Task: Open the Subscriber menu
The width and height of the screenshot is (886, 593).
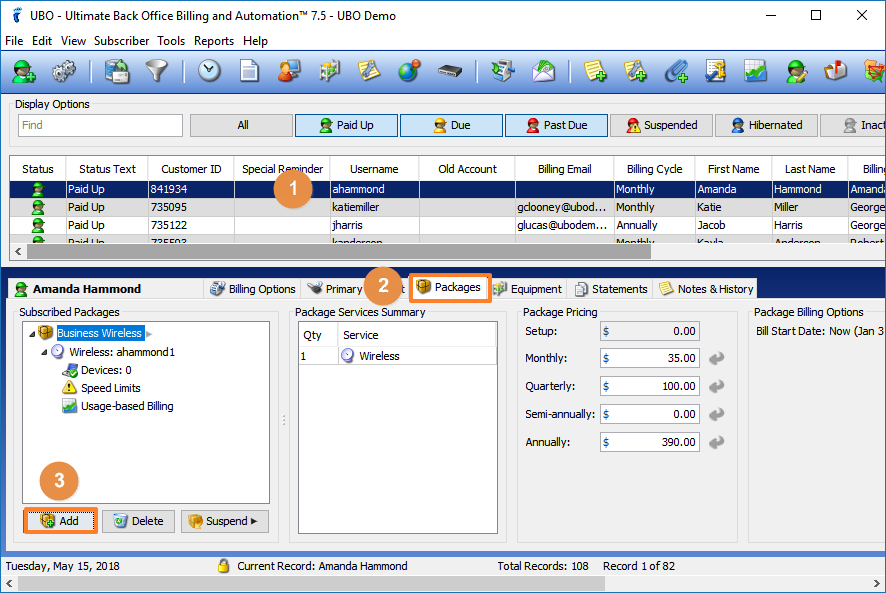Action: [121, 41]
